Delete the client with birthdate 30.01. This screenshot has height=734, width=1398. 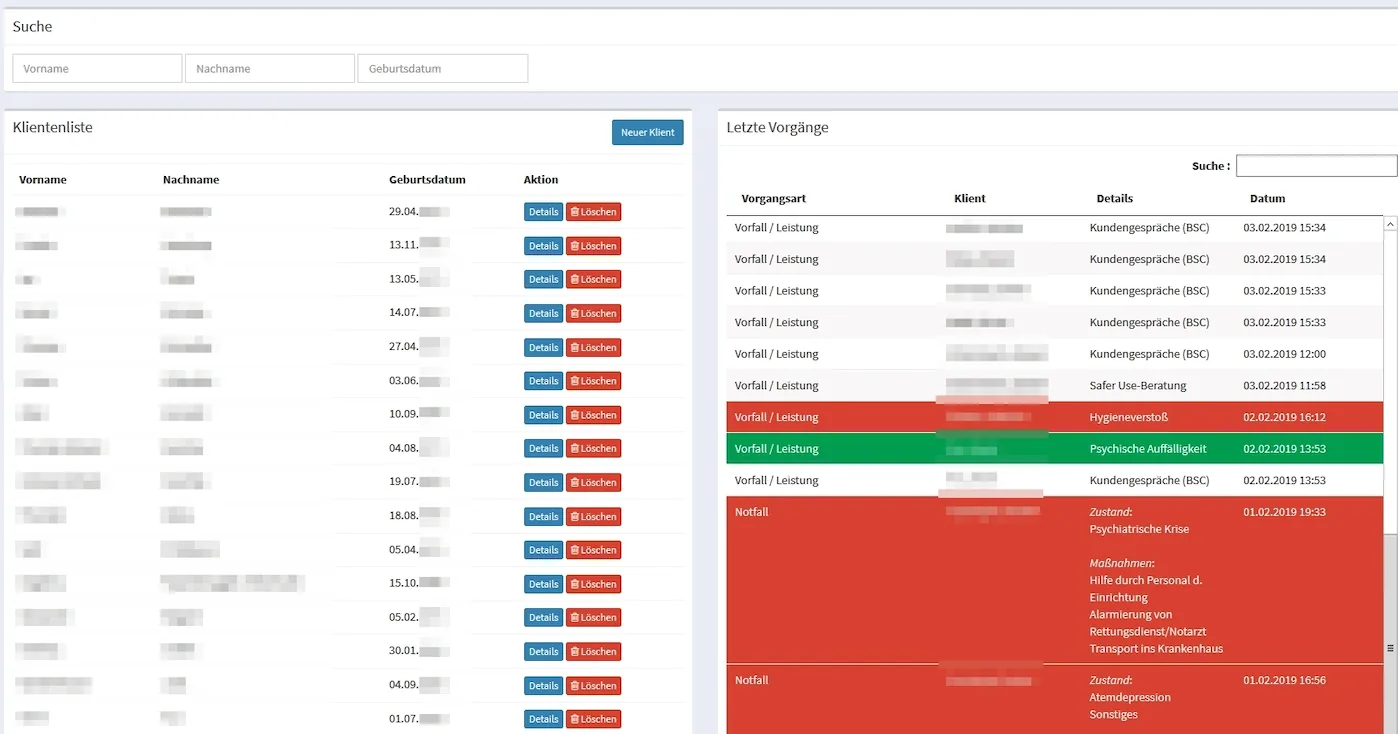pyautogui.click(x=593, y=651)
